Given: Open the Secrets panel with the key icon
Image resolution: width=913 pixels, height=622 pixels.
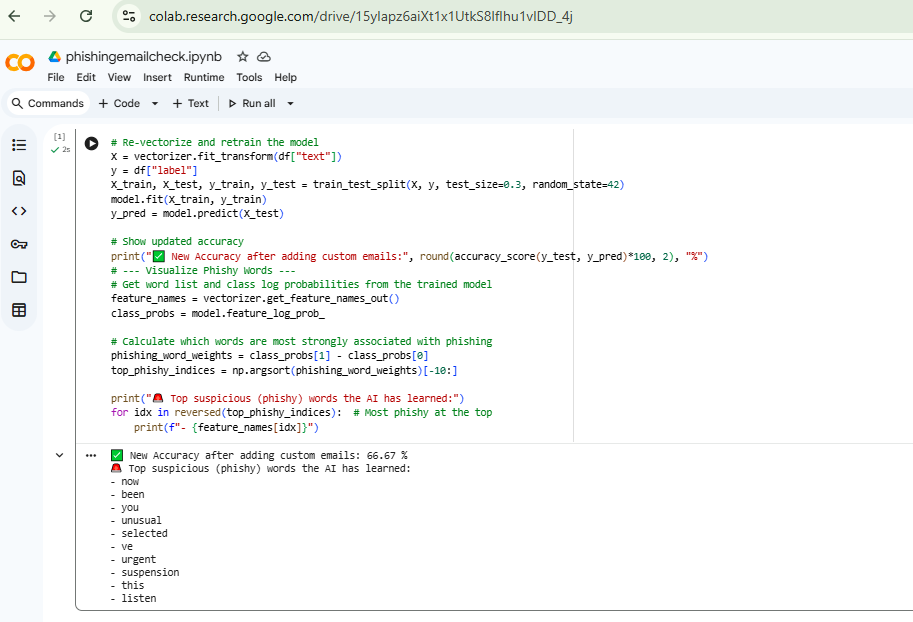Looking at the screenshot, I should [18, 243].
